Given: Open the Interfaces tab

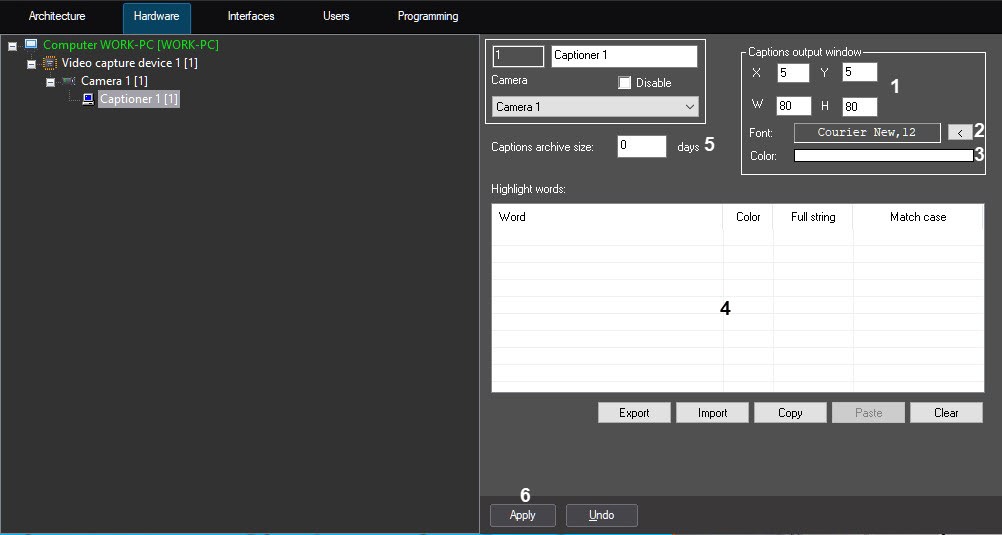Looking at the screenshot, I should [251, 17].
